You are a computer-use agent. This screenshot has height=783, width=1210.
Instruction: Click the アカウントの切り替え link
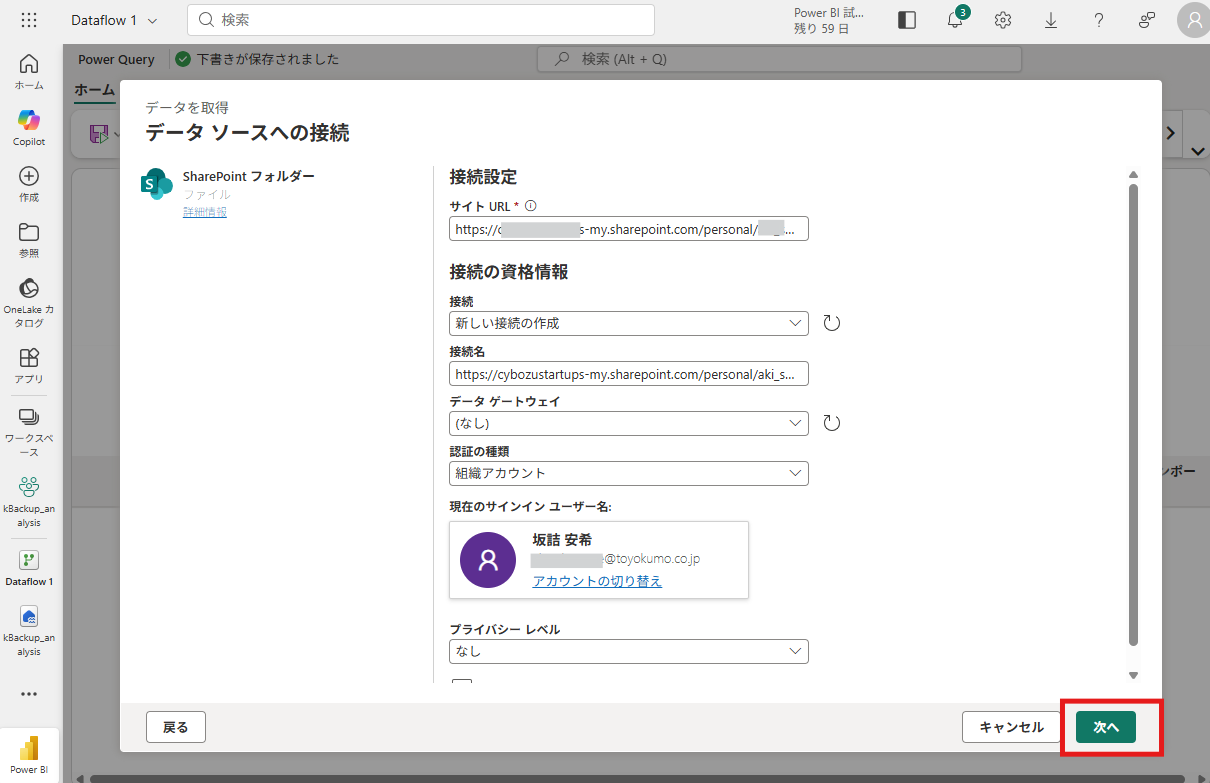tap(597, 581)
